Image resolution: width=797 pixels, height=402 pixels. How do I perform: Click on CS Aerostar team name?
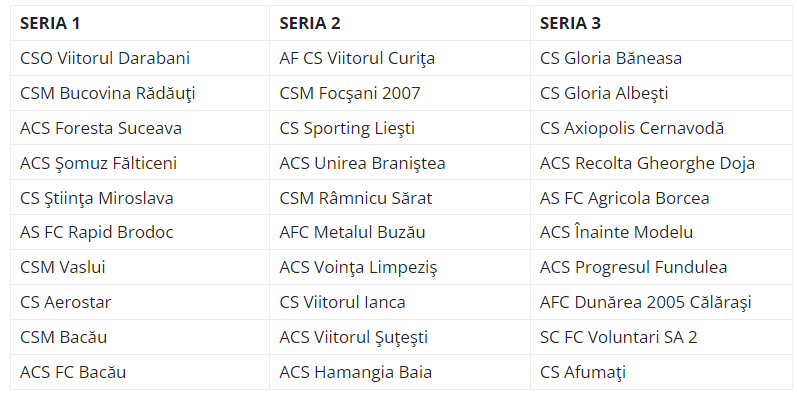point(65,302)
